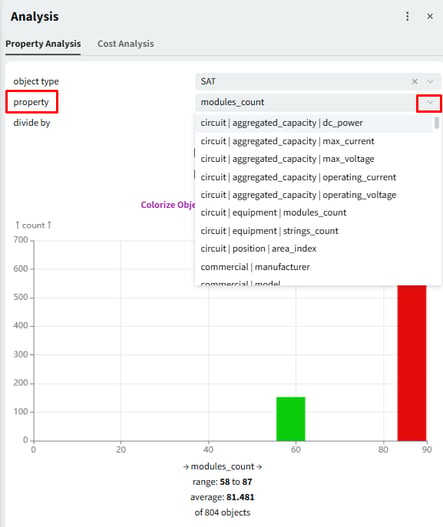
Task: Pick circuit aggregated_capacity operating_voltage option
Action: pos(313,195)
